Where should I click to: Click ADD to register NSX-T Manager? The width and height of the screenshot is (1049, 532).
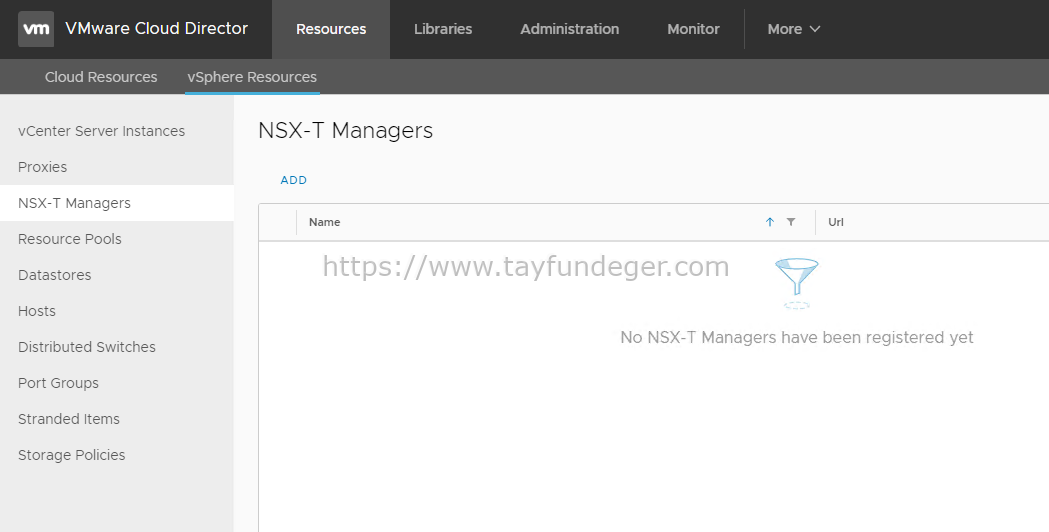point(294,180)
